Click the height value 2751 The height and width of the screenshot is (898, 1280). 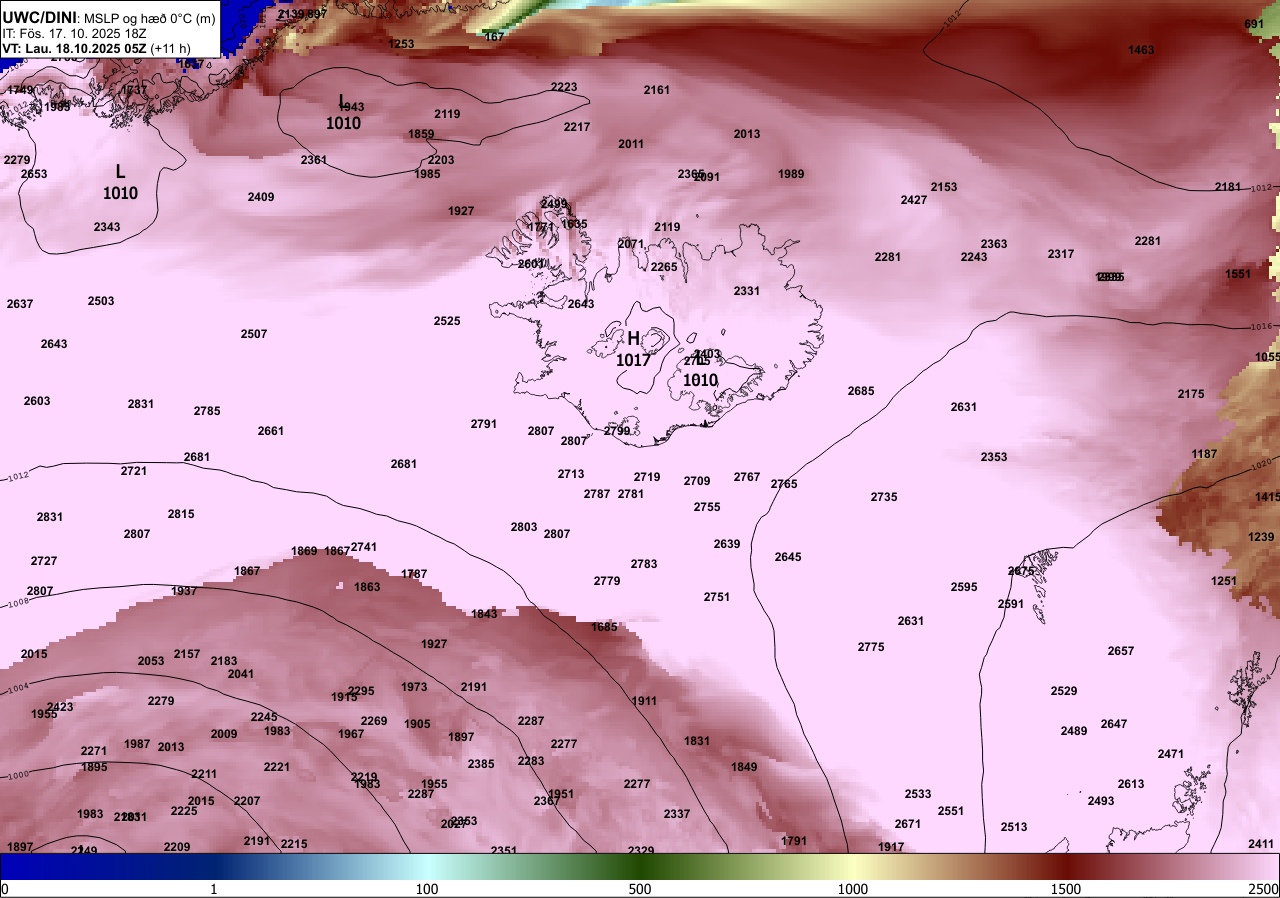click(x=717, y=598)
